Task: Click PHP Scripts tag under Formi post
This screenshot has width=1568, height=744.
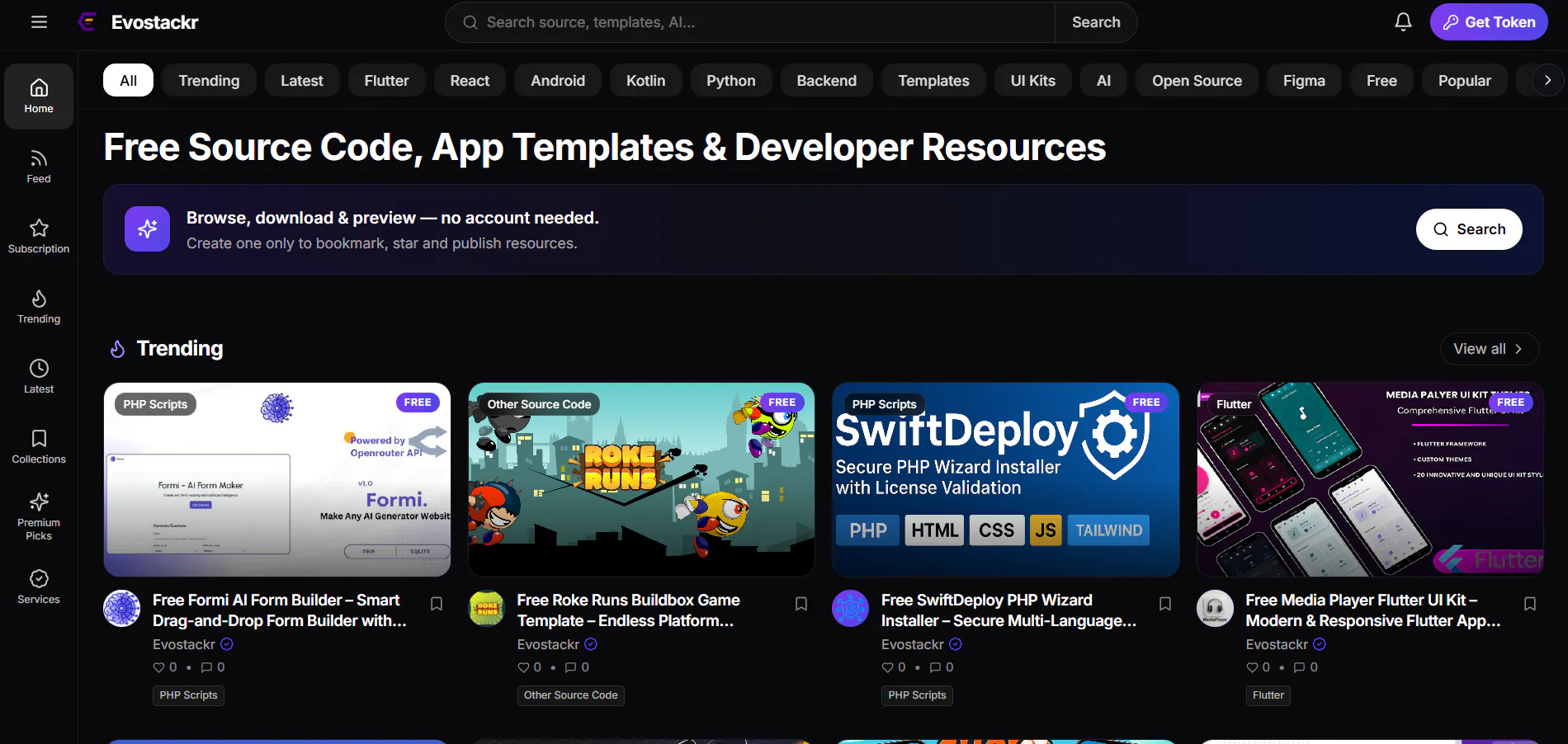Action: click(188, 695)
